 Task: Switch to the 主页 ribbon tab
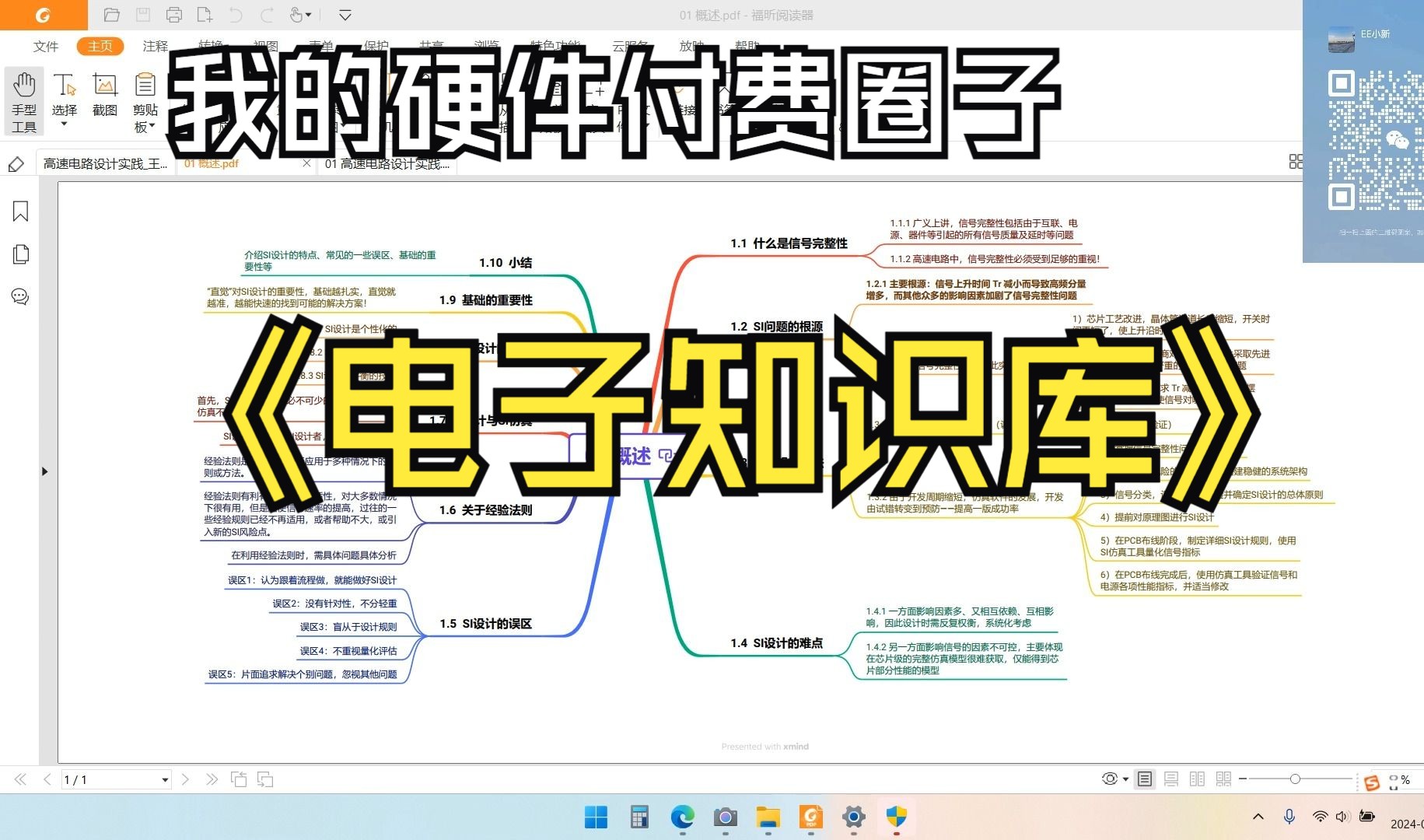click(100, 46)
